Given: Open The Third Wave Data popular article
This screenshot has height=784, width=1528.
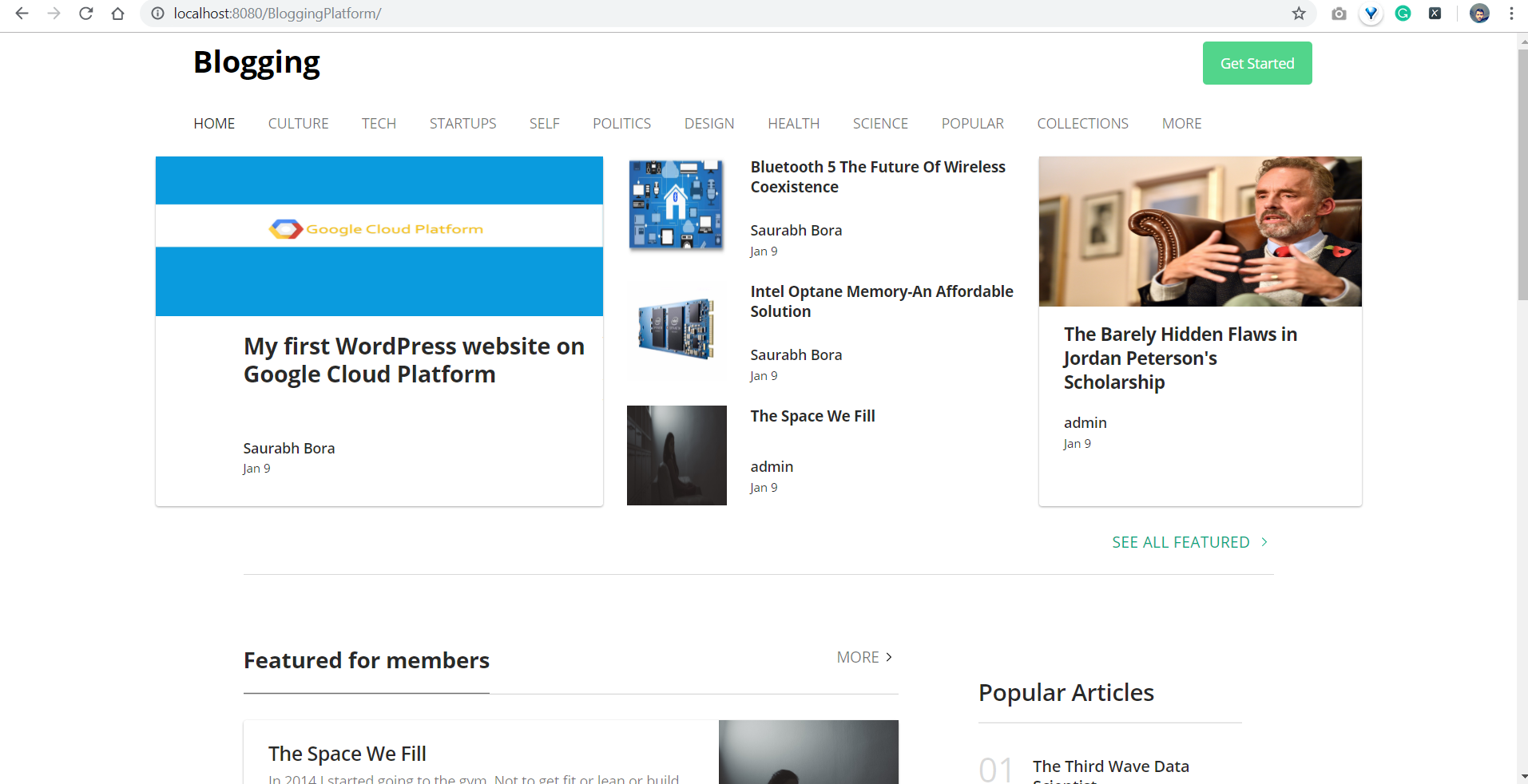Looking at the screenshot, I should click(1110, 770).
